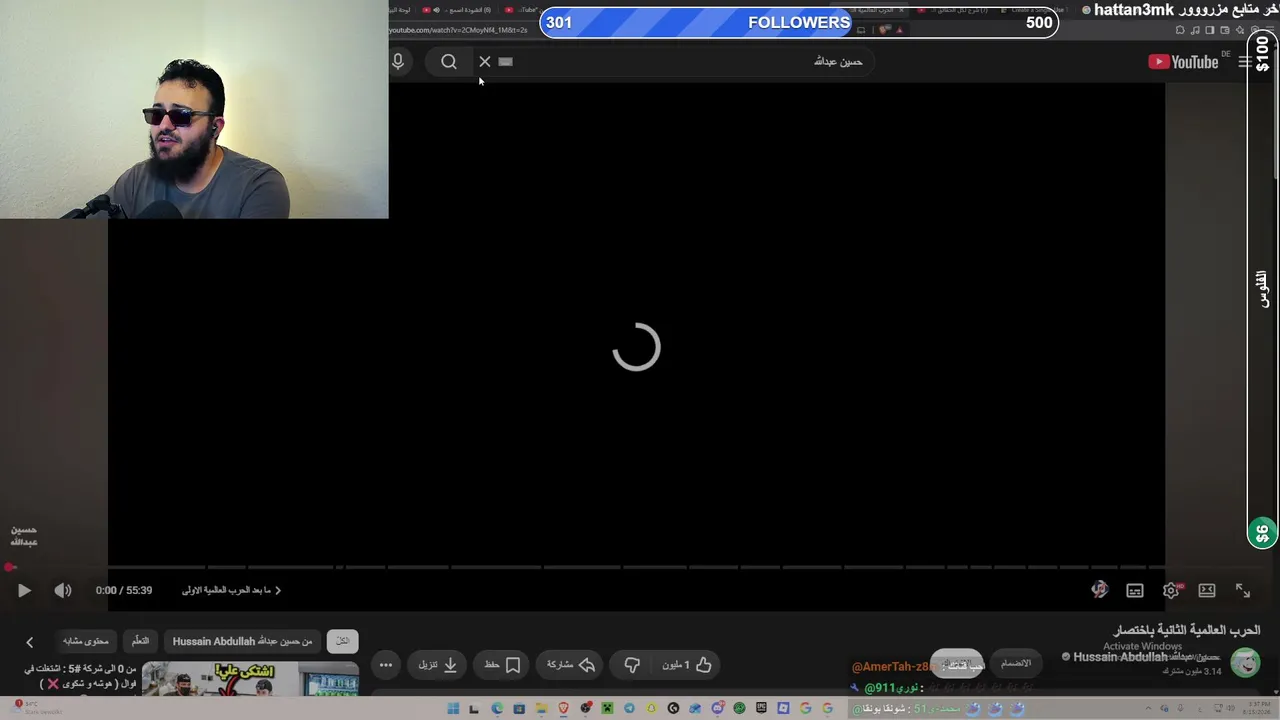Open the YouTube home logo
Screen dimensions: 1280x720
click(1183, 62)
